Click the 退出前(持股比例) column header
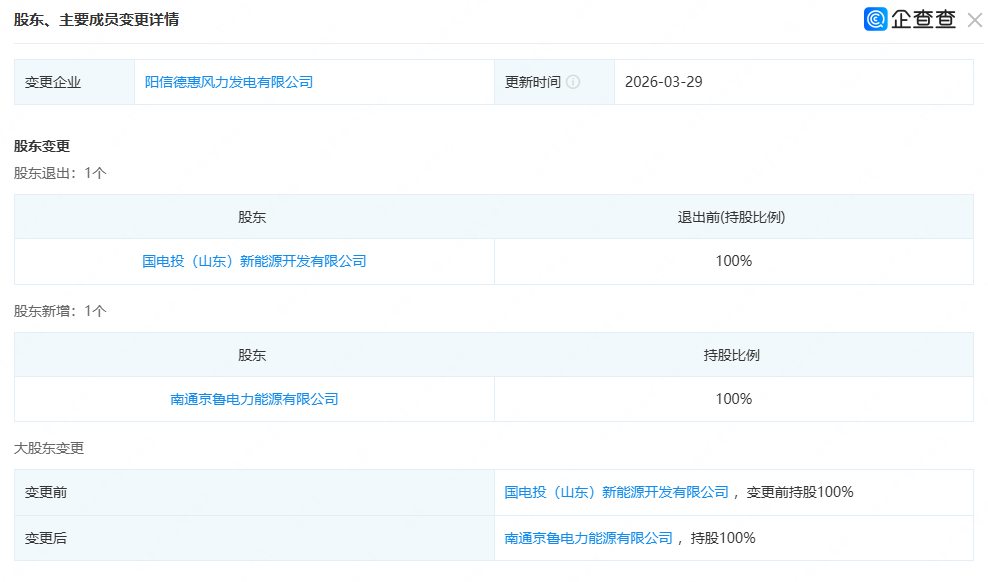This screenshot has height=582, width=988. tap(733, 217)
